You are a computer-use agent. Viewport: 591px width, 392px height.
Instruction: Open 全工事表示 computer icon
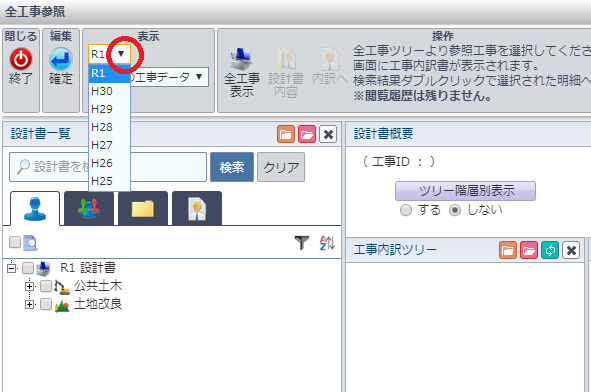[x=242, y=59]
